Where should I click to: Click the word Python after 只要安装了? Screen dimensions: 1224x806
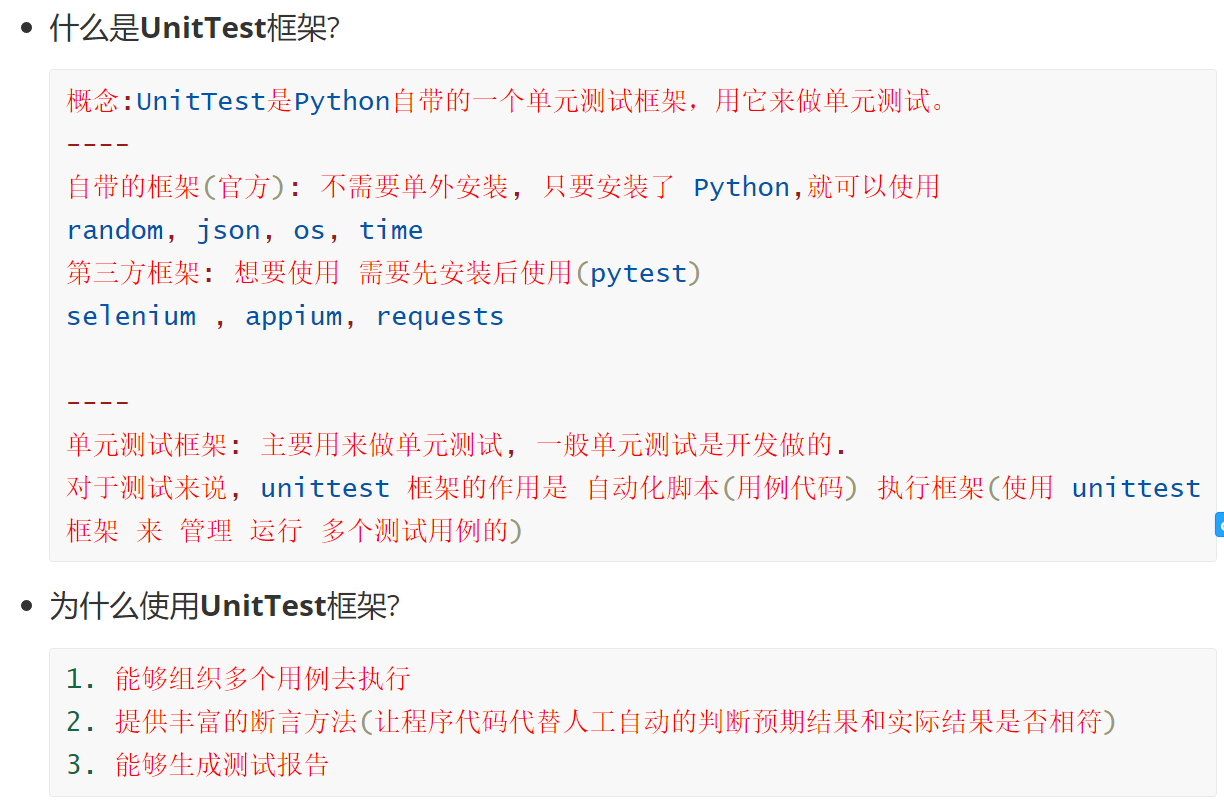point(742,188)
